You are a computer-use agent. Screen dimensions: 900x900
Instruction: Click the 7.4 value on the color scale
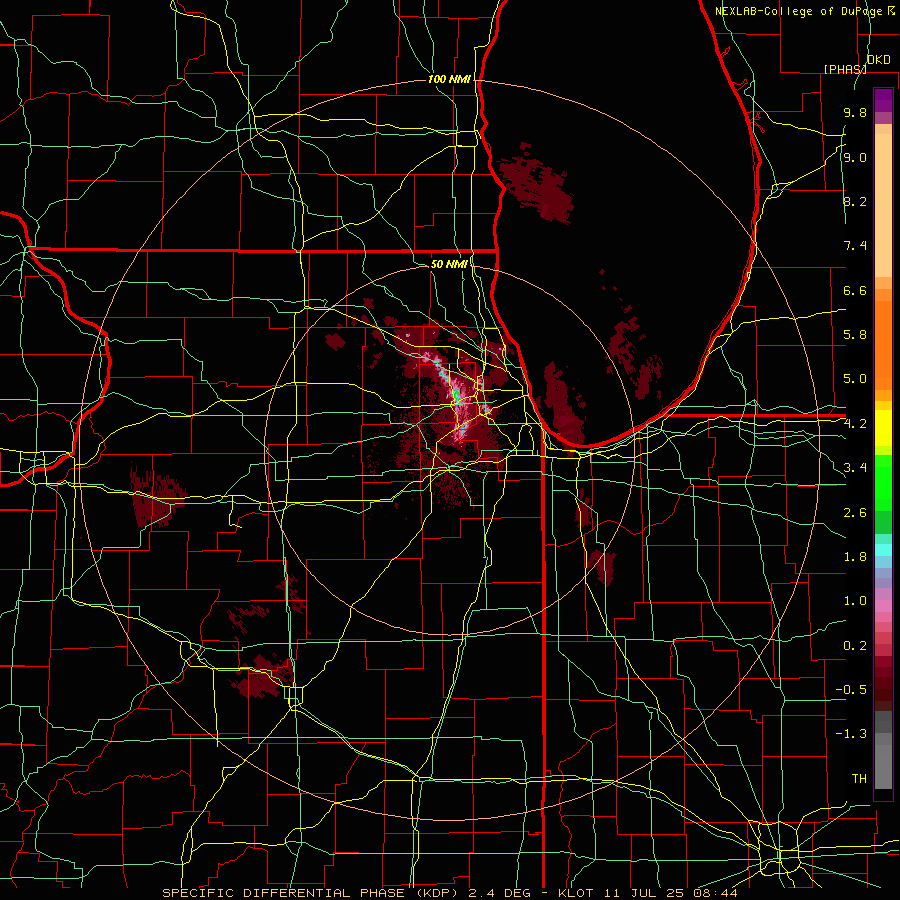coord(855,246)
